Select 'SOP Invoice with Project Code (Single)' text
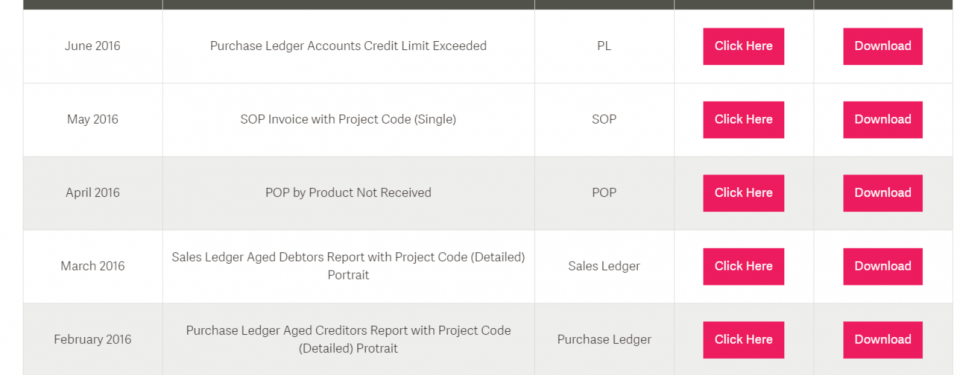 348,119
